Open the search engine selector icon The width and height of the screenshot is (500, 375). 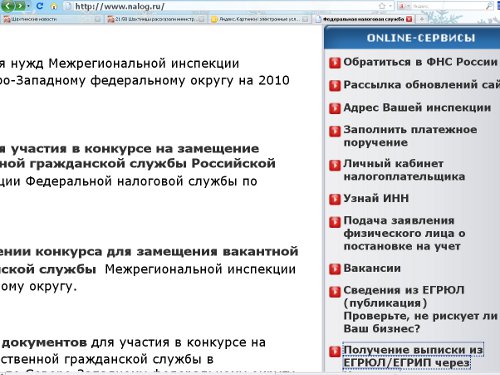[404, 6]
